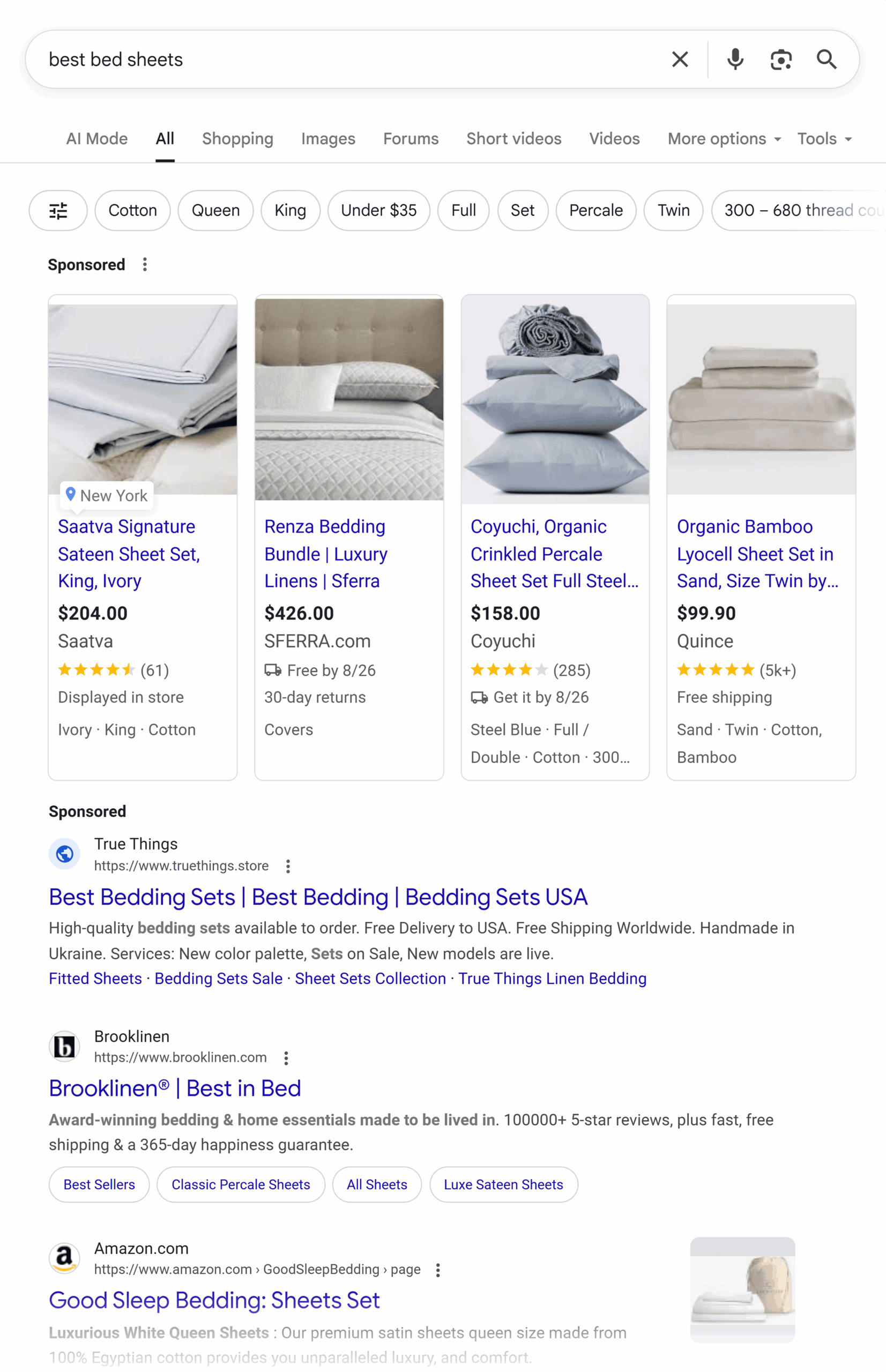Image resolution: width=886 pixels, height=1372 pixels.
Task: Click the globe icon beside True Things
Action: coord(64,854)
